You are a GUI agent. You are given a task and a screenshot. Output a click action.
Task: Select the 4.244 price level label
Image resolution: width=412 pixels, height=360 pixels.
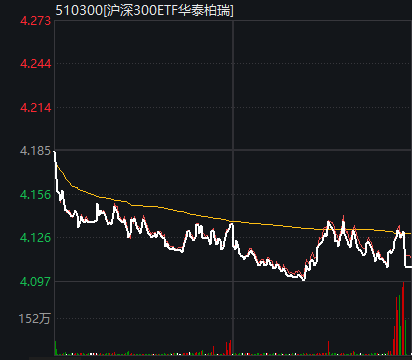click(x=35, y=63)
